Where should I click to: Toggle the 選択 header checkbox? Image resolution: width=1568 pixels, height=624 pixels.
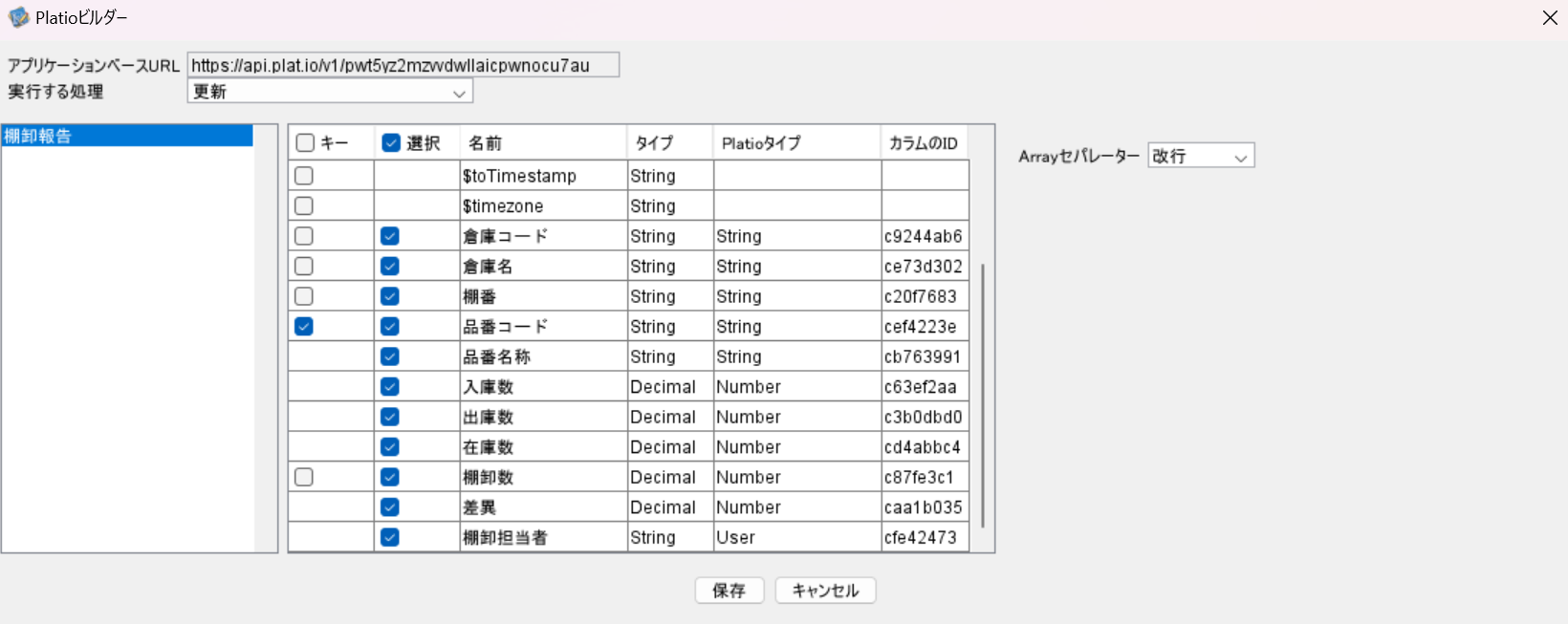(x=390, y=143)
